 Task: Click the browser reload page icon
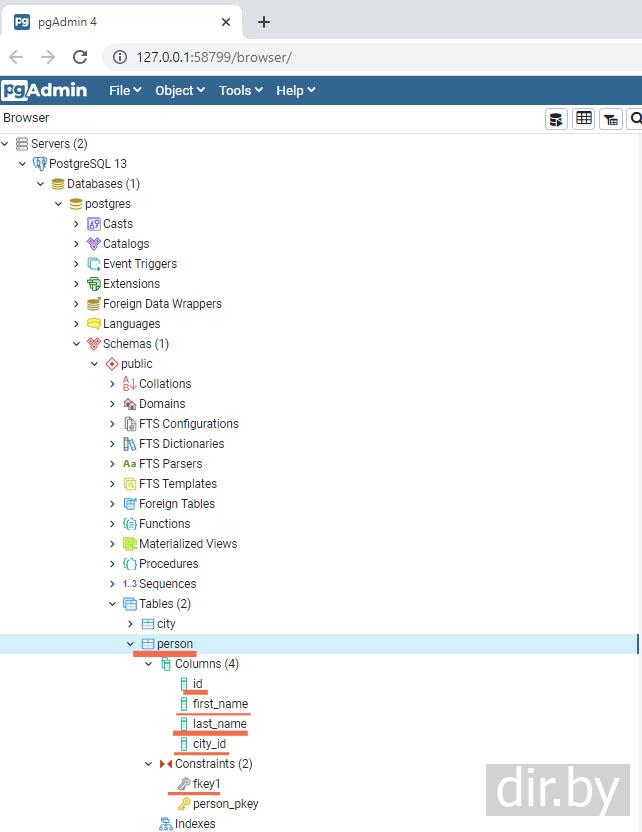point(80,57)
